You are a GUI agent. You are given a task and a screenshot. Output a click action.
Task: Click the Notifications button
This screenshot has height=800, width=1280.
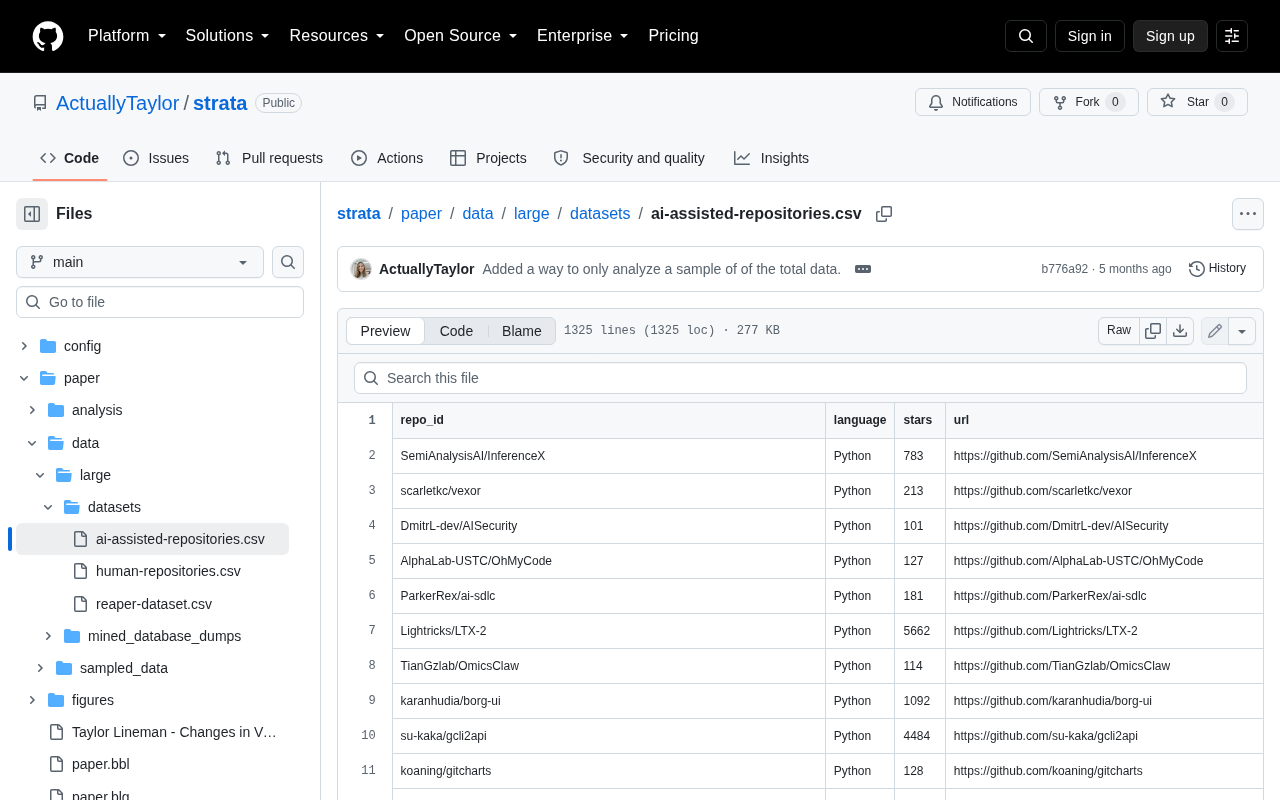[973, 102]
